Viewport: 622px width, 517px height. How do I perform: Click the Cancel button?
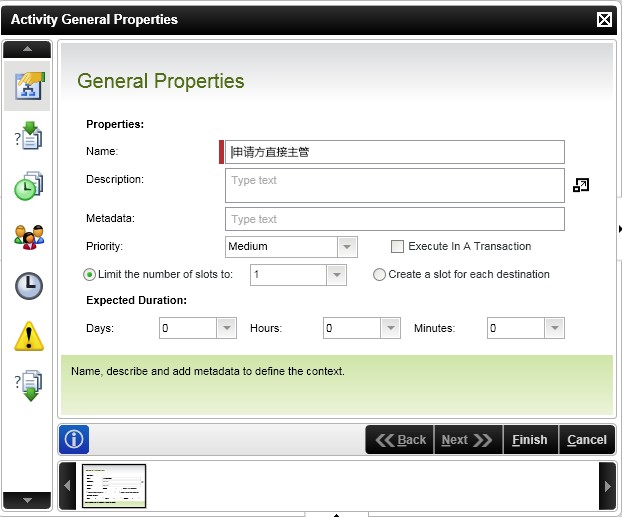[587, 440]
